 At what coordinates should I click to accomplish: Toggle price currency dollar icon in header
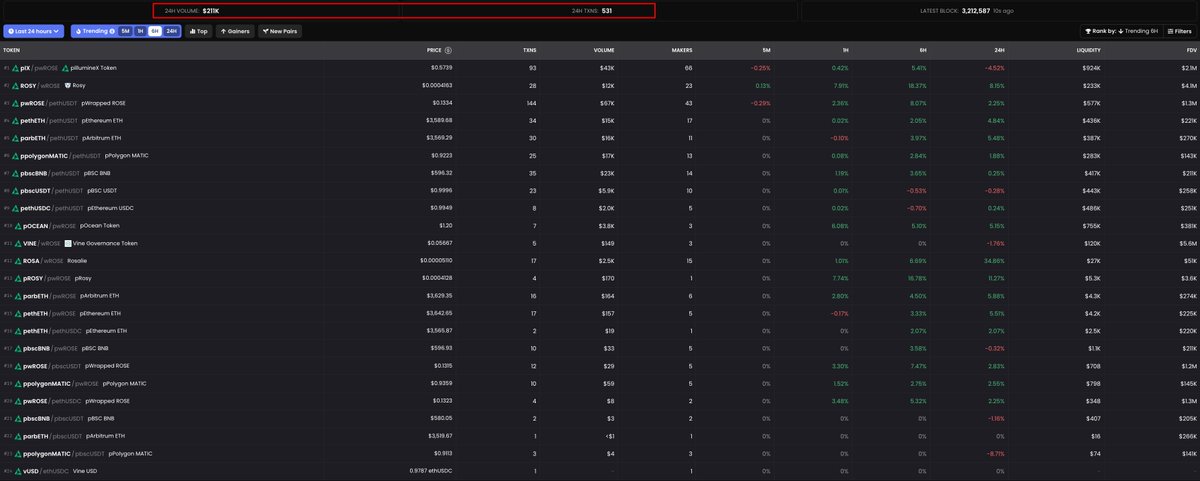pyautogui.click(x=448, y=49)
